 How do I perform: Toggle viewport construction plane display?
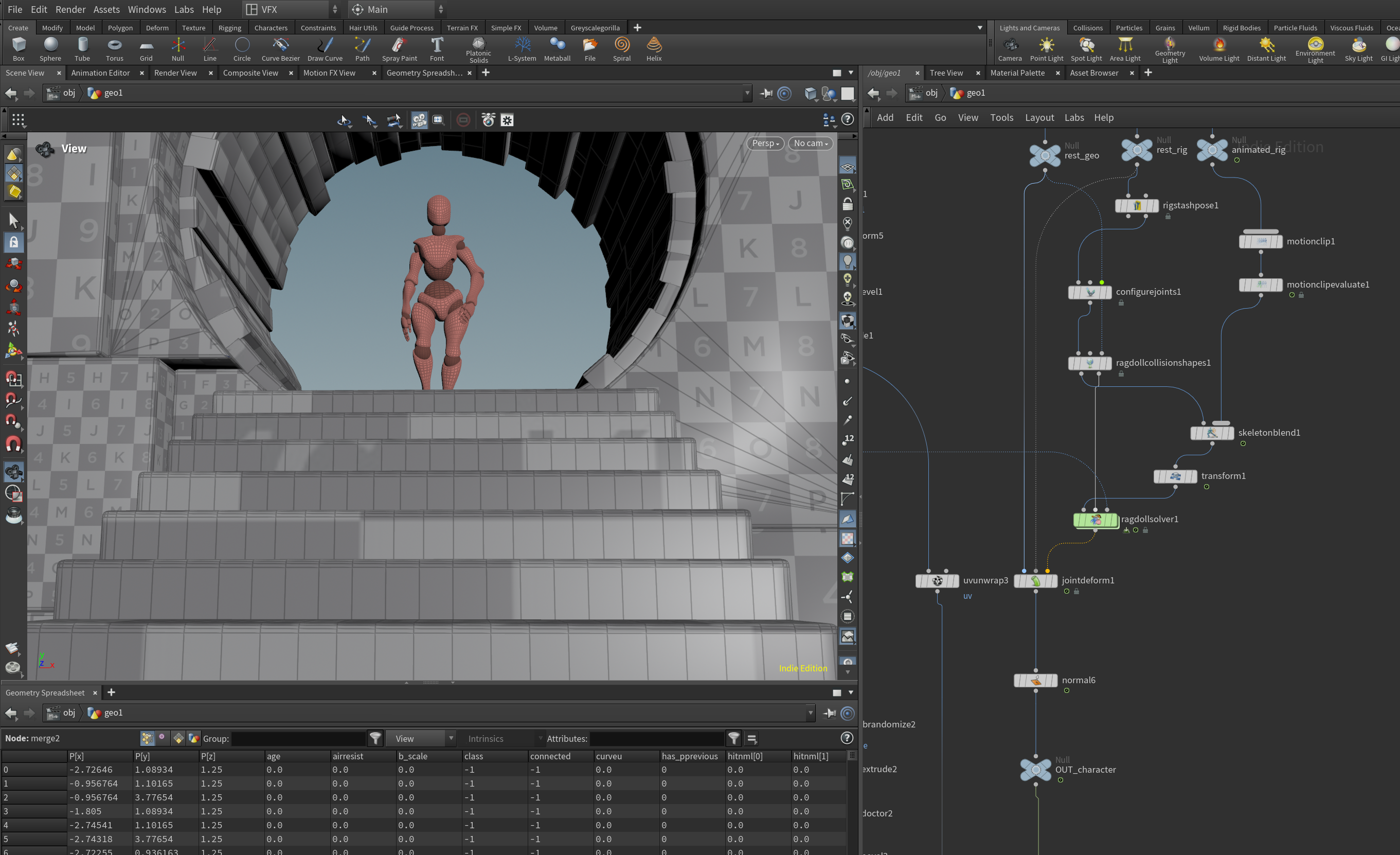pos(847,167)
